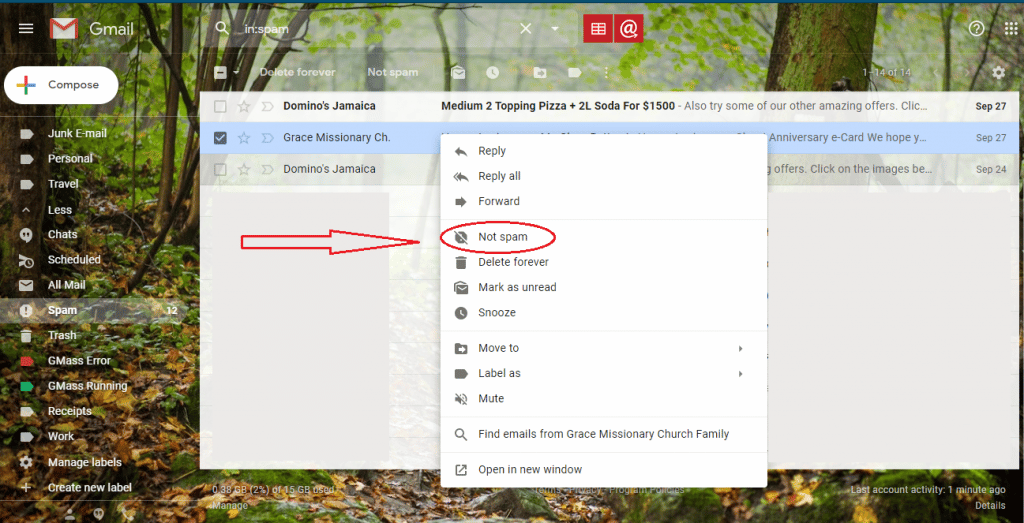Uncheck the Grace Missionary Ch. email checkbox

[220, 138]
